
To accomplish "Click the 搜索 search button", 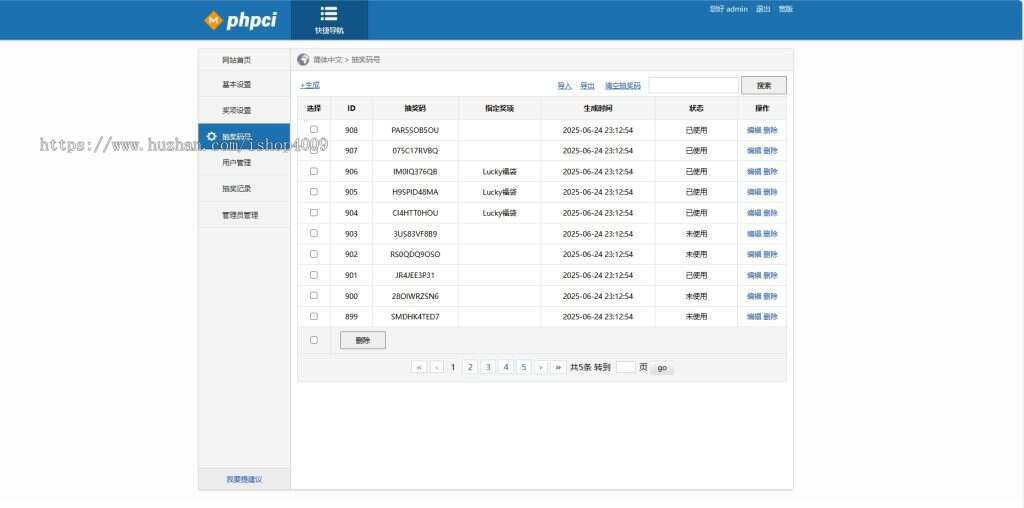I will coord(763,86).
